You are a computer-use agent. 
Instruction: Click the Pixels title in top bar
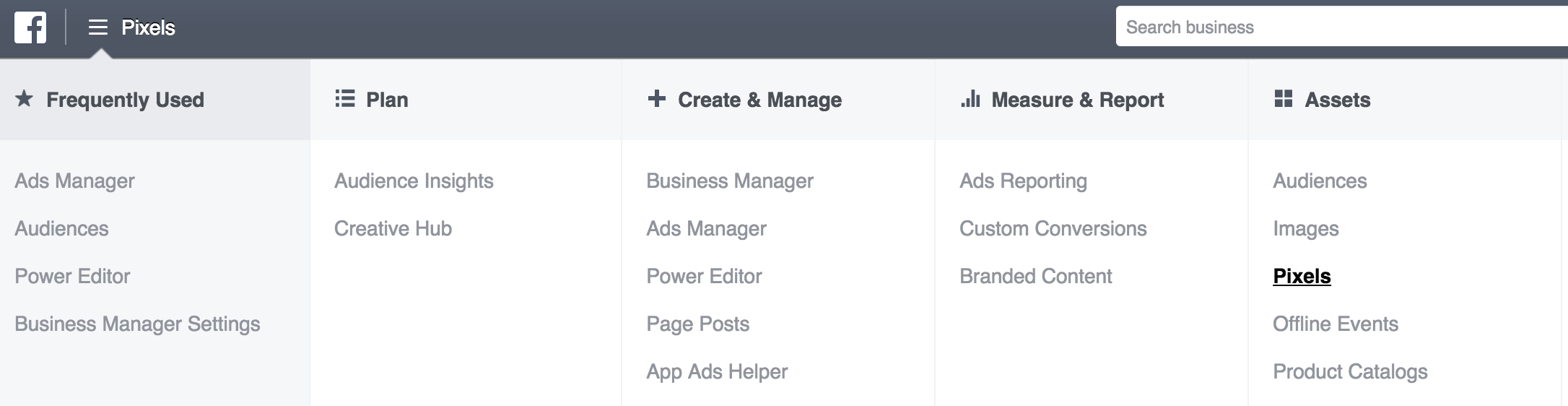point(148,27)
